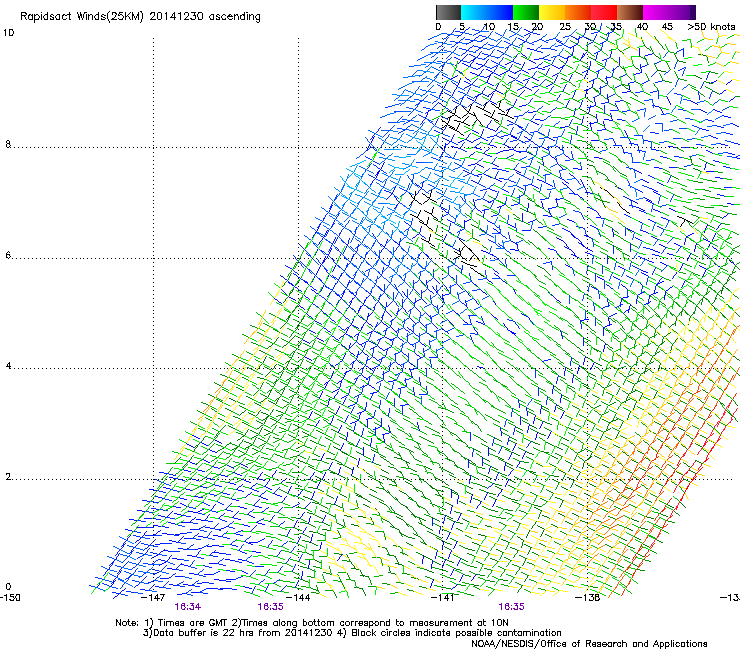
Task: Pick the red 30-35 knots legend swatch
Action: click(604, 12)
